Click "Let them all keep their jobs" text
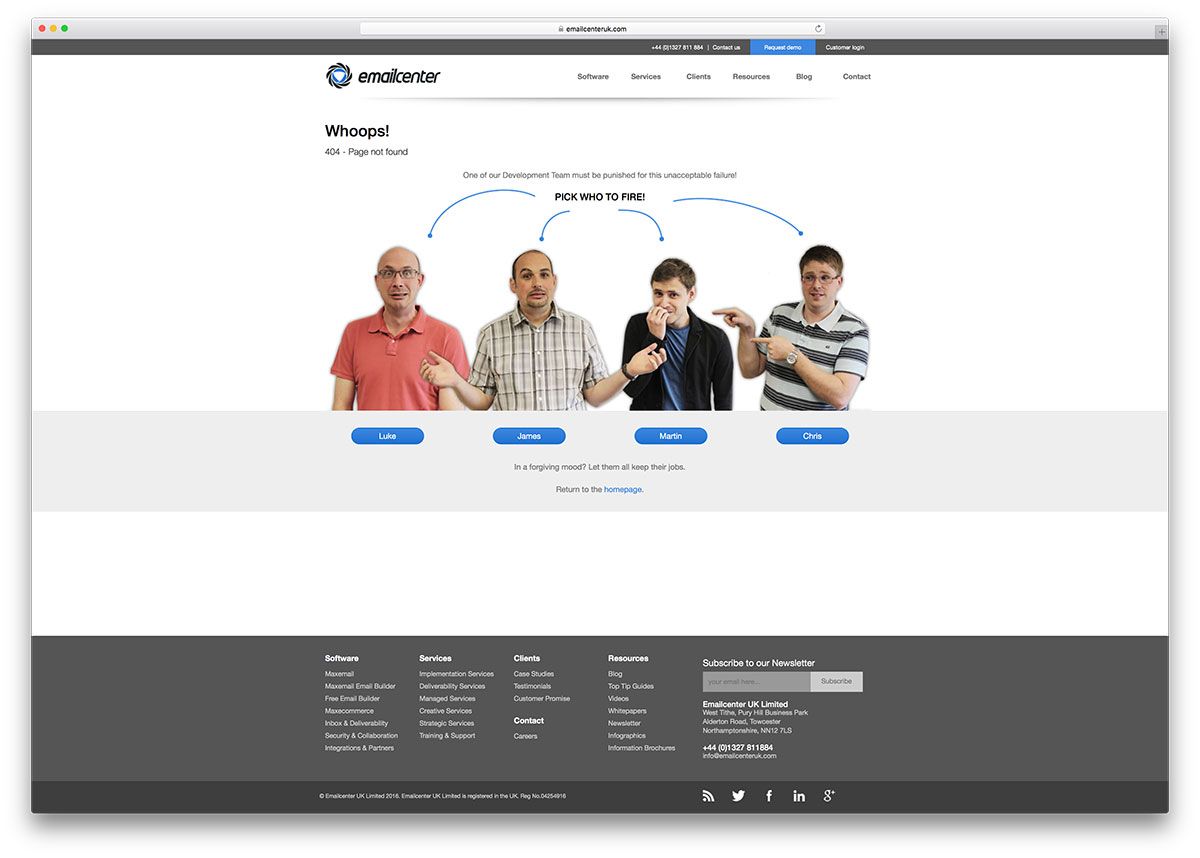Viewport: 1200px width, 858px height. 636,467
